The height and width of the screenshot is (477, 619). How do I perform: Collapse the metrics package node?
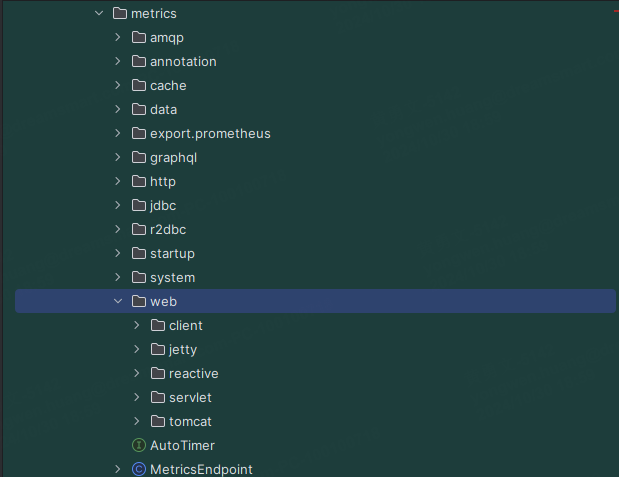98,13
